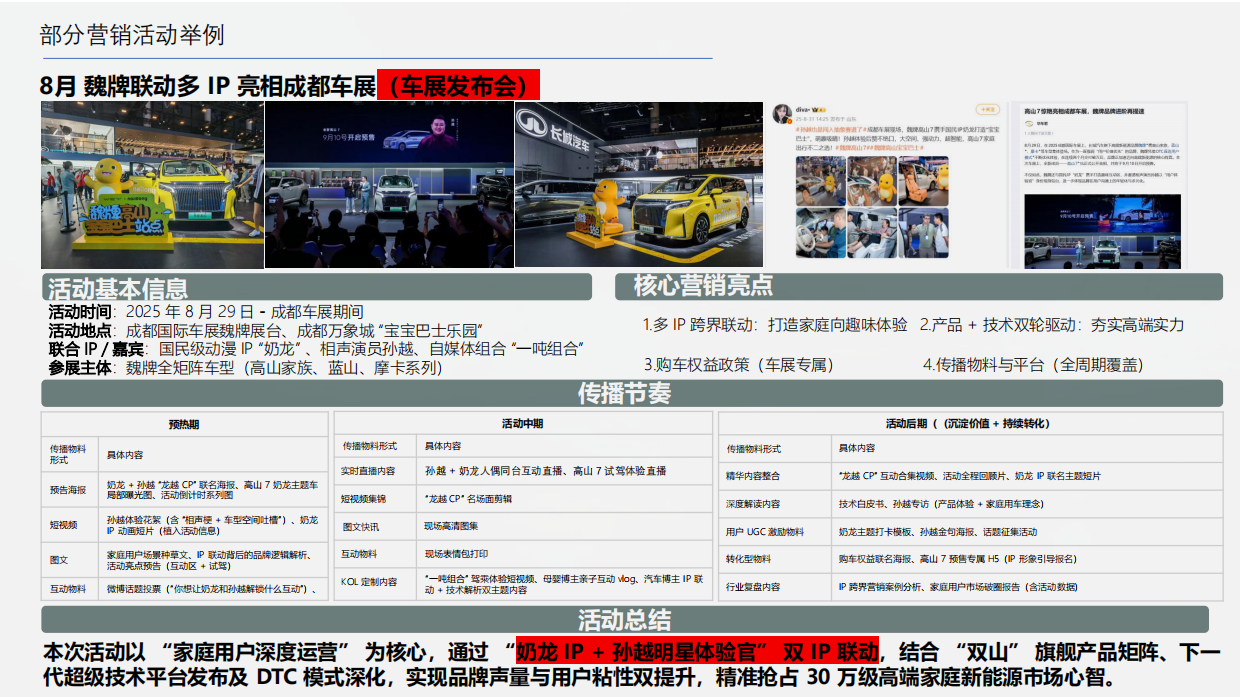Click the 孙越体验花絮 content cell
This screenshot has width=1240, height=697.
click(214, 524)
